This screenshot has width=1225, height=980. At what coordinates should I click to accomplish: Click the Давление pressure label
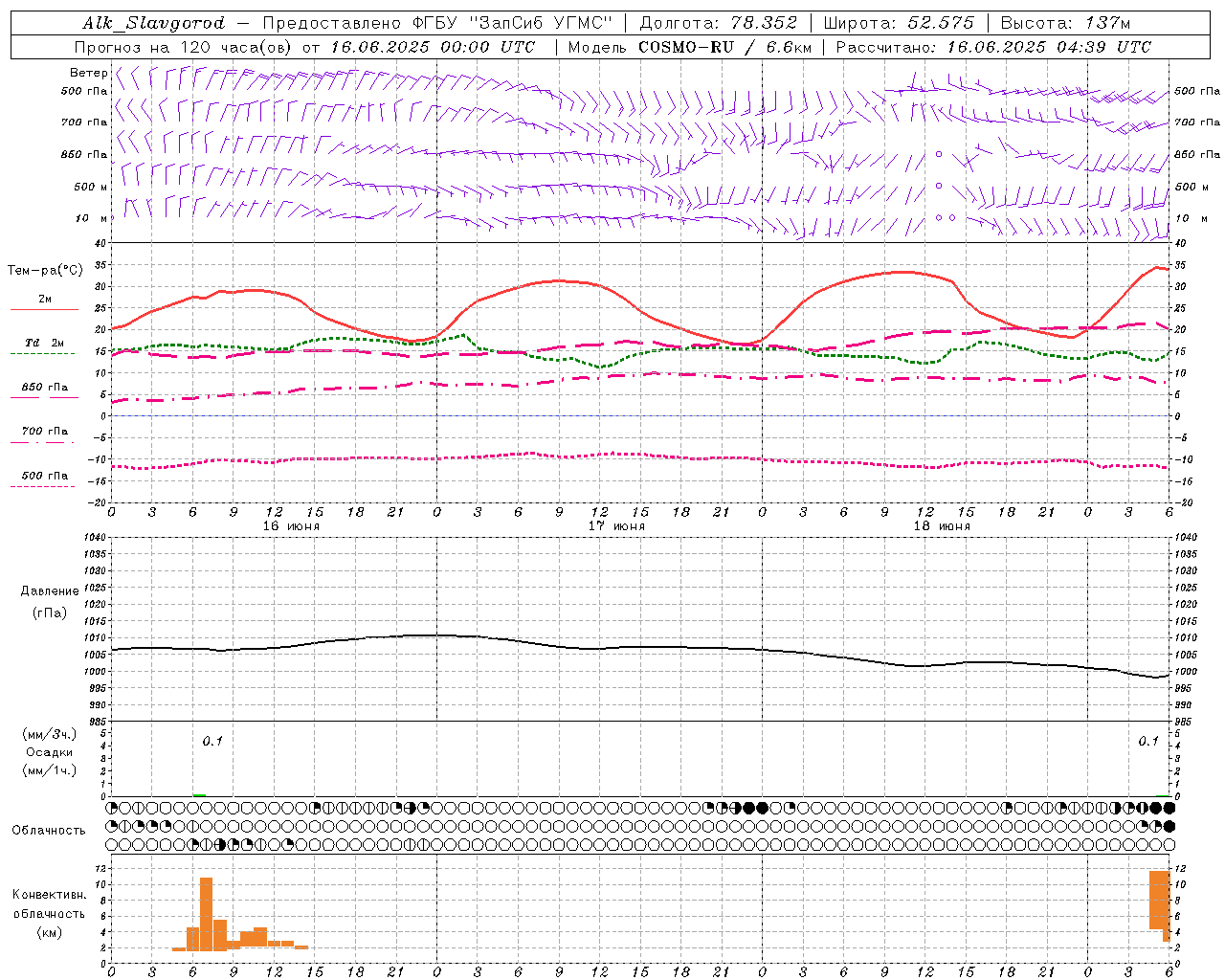click(x=50, y=591)
